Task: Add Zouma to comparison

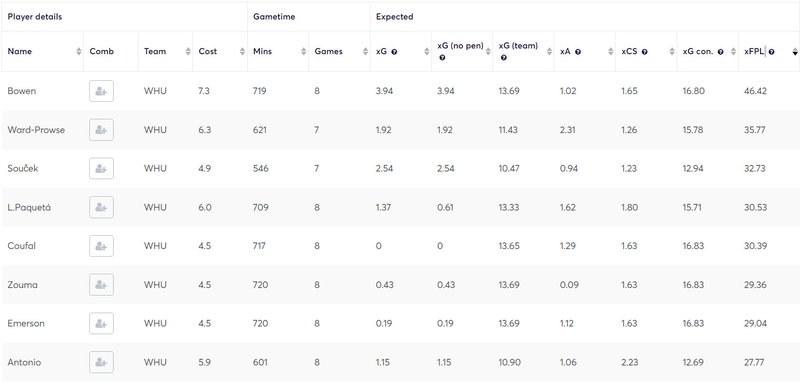Action: 101,285
